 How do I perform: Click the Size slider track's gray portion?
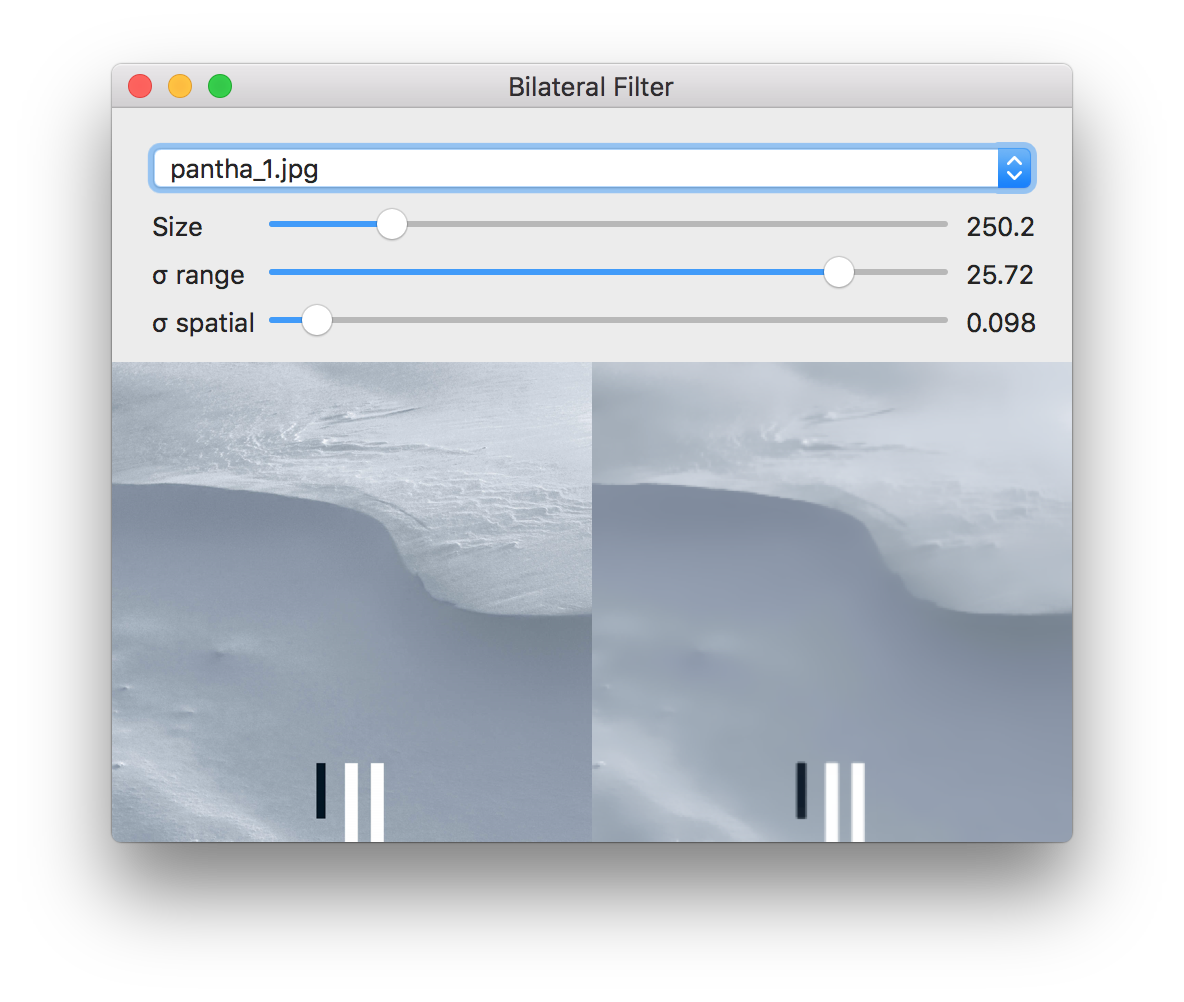tap(677, 224)
